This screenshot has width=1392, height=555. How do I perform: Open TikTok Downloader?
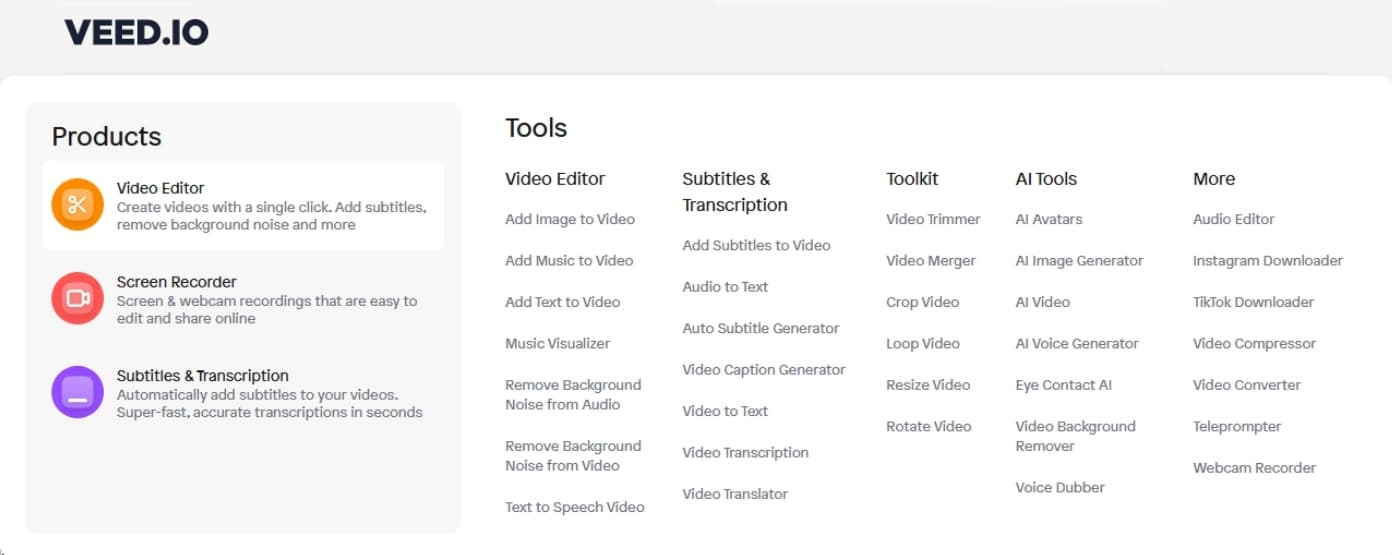pos(1253,302)
